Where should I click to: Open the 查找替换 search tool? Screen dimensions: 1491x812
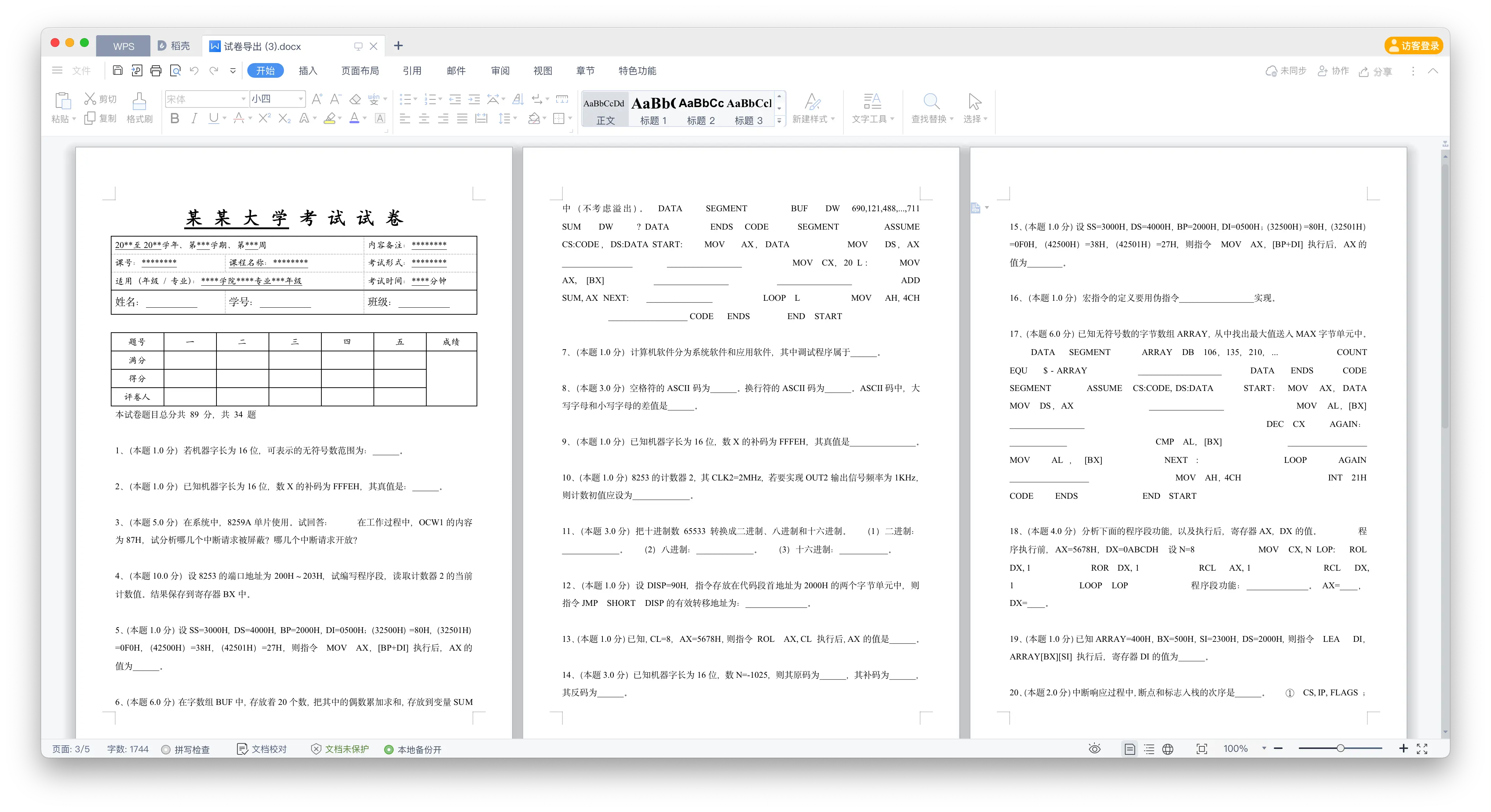pyautogui.click(x=931, y=108)
